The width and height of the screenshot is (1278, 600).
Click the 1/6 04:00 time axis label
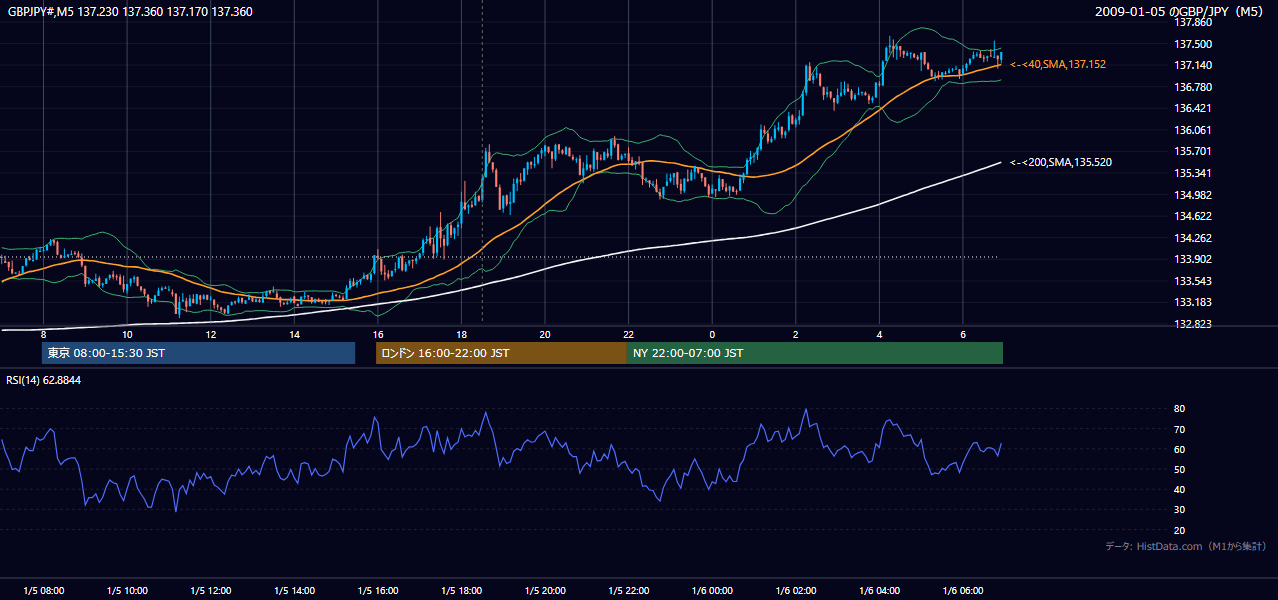point(879,591)
